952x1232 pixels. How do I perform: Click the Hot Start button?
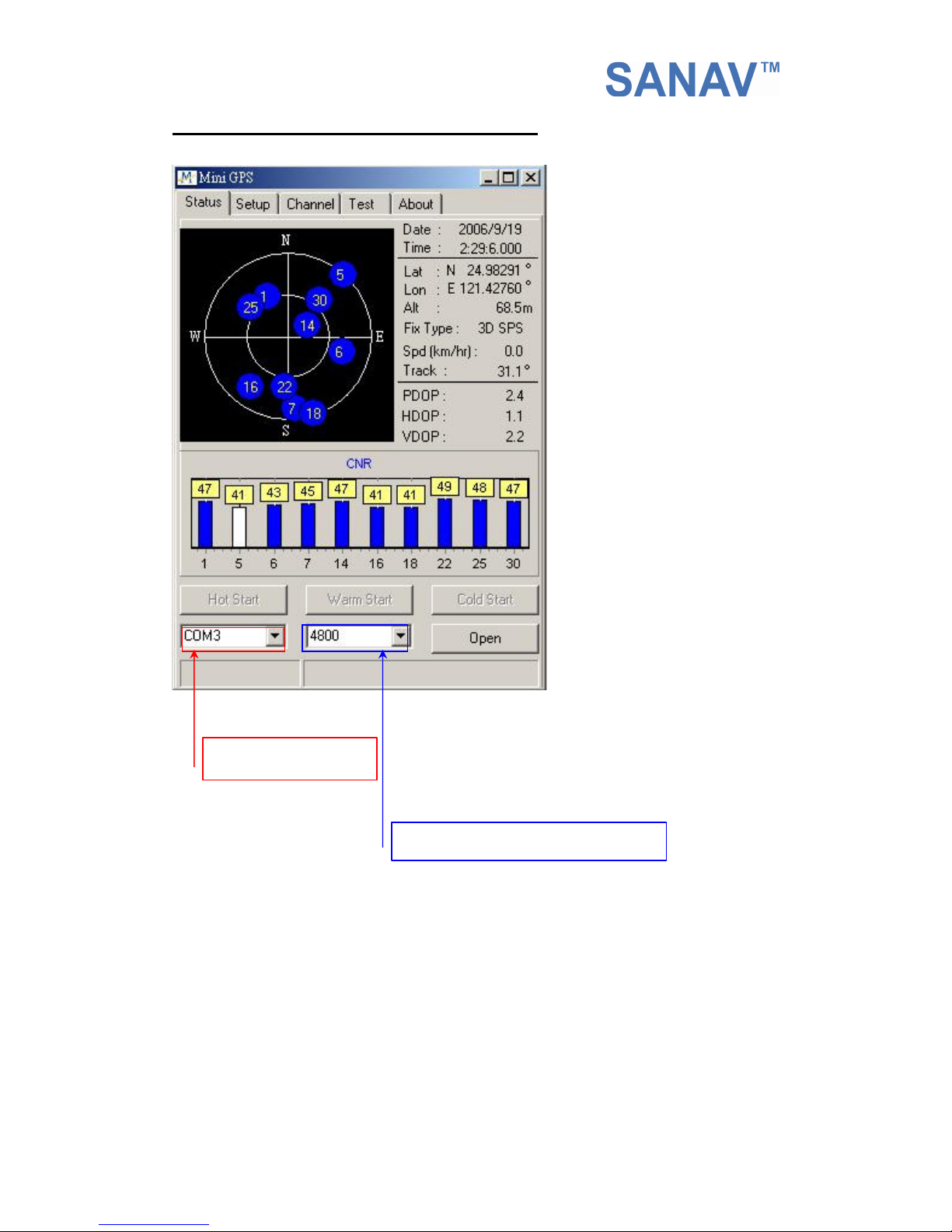pos(234,599)
